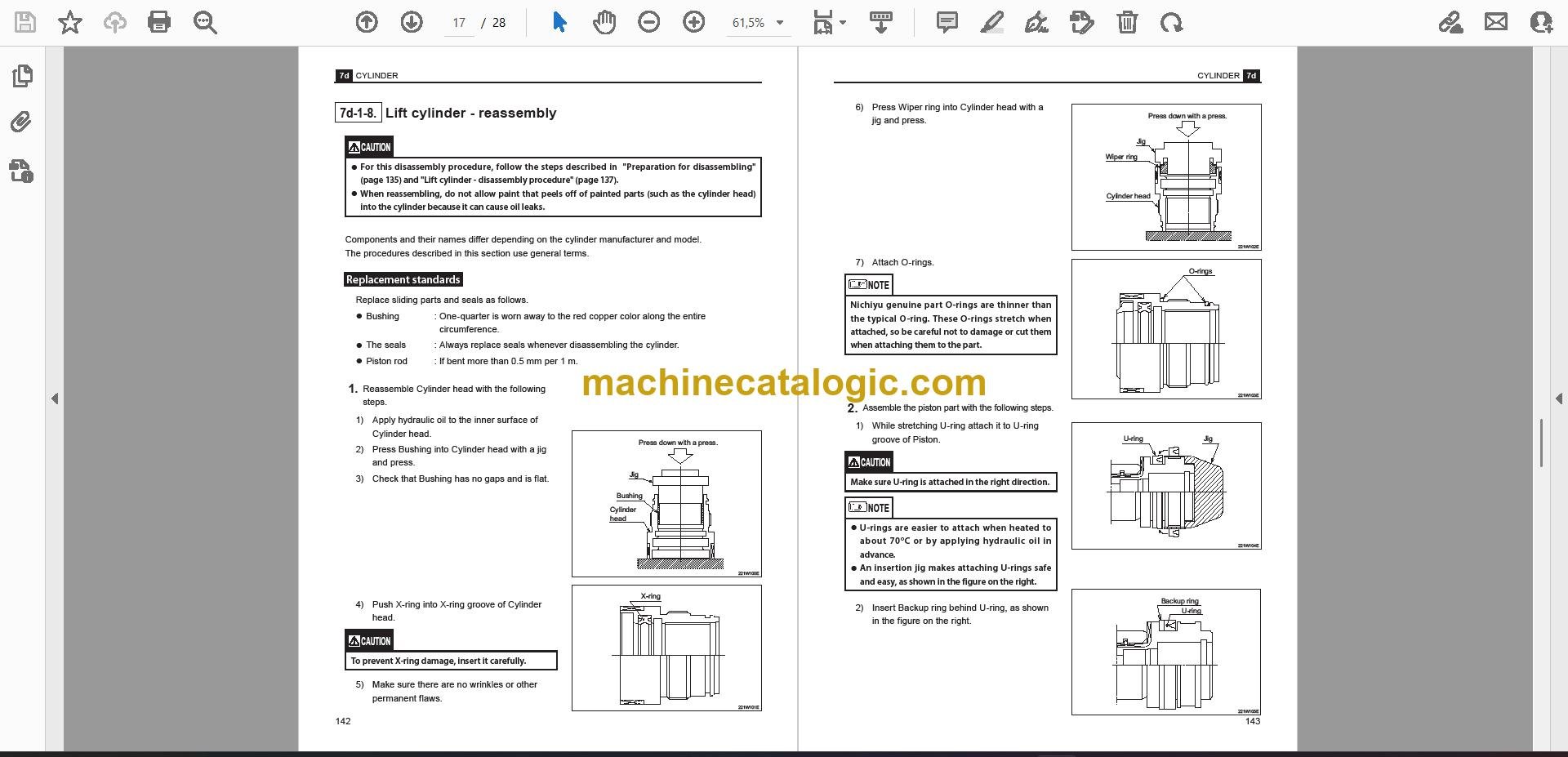Open the 61,5% zoom level dropdown
This screenshot has width=1568, height=757.
pos(758,23)
